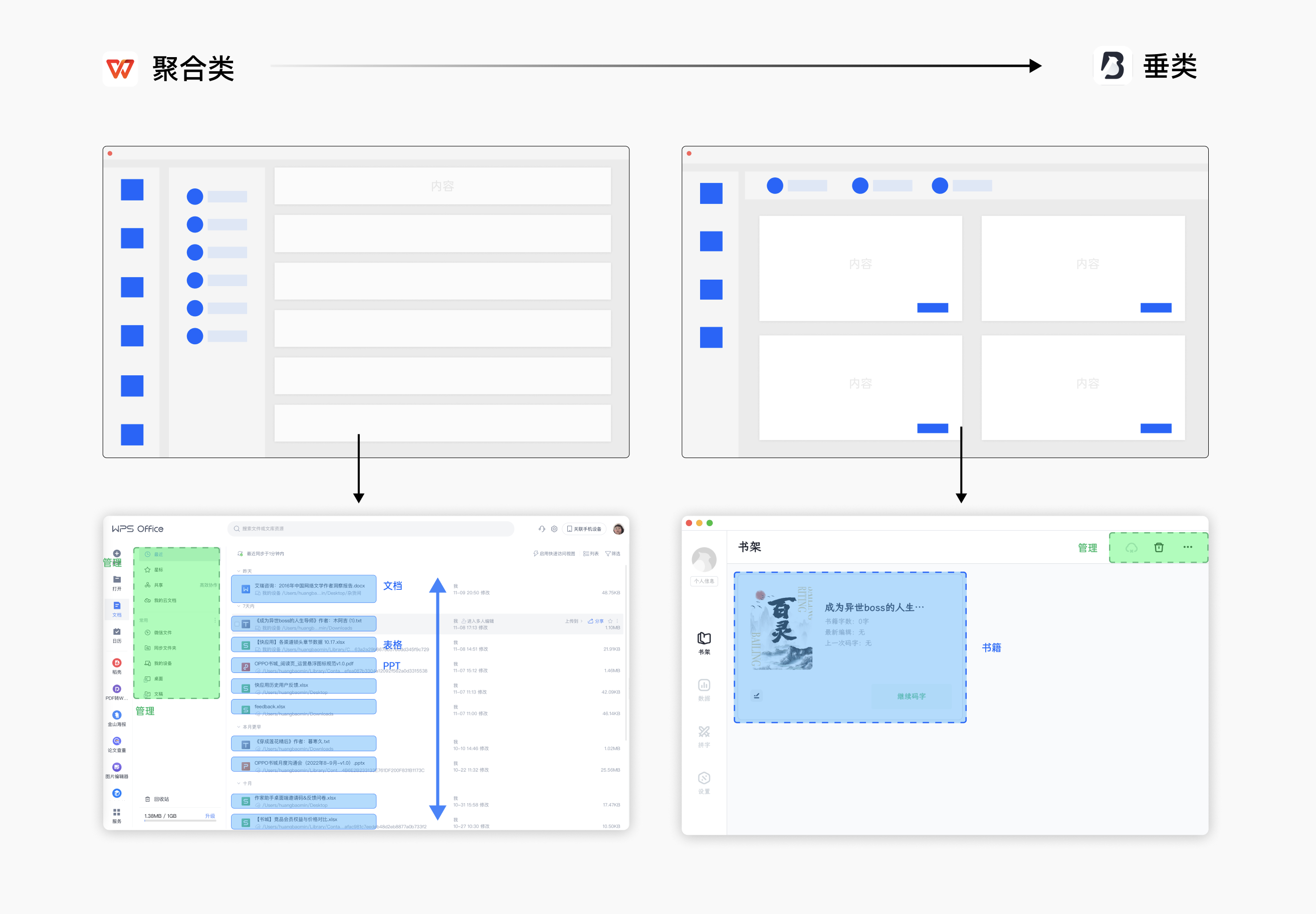Toggle 启用快速访问视图 quick access view
Screen dimensions: 1316x914
coord(554,554)
